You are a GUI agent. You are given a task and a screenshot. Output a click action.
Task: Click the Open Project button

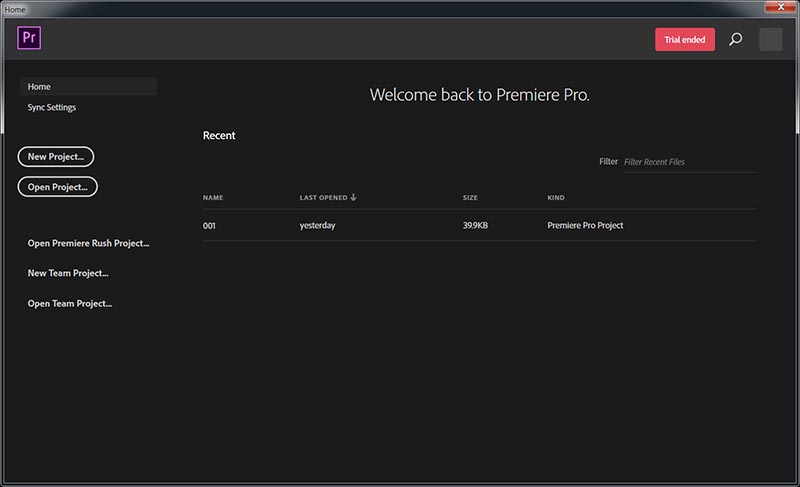pyautogui.click(x=58, y=187)
